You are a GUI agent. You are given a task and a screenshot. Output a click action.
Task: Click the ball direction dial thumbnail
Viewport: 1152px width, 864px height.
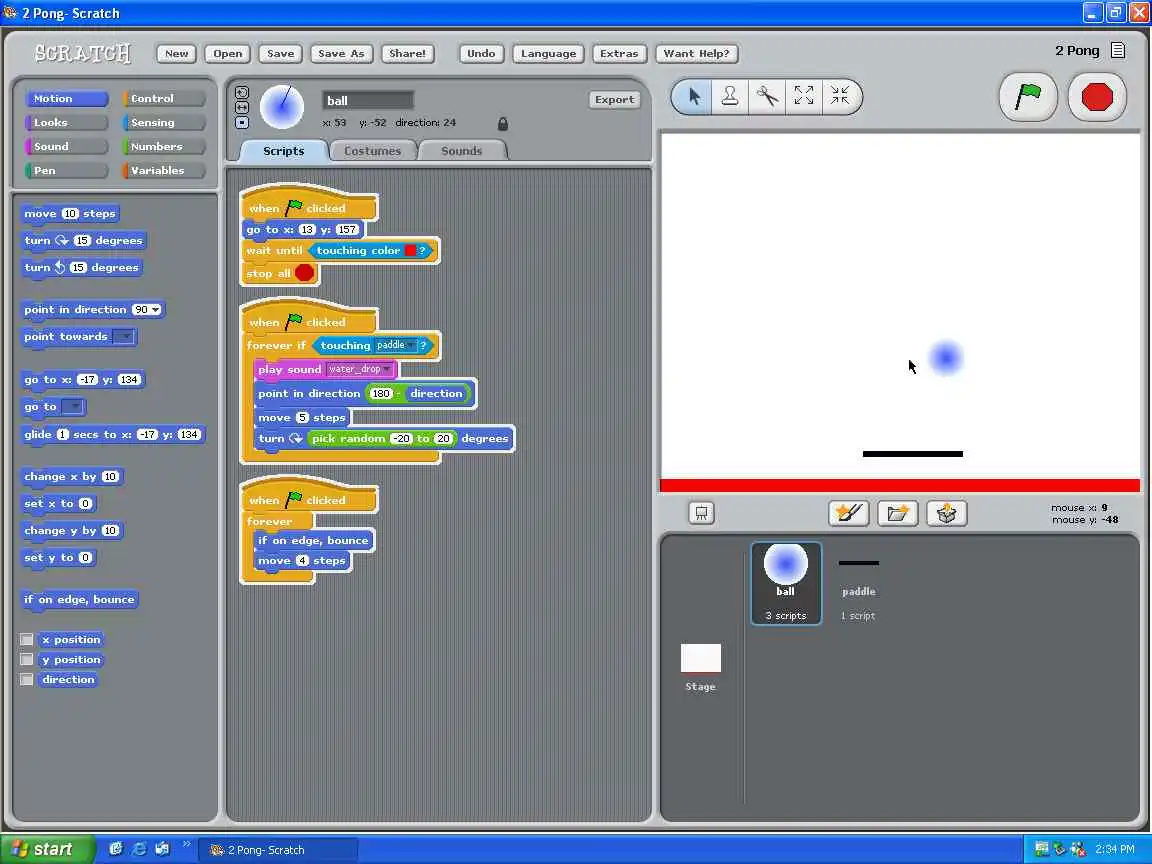[282, 107]
